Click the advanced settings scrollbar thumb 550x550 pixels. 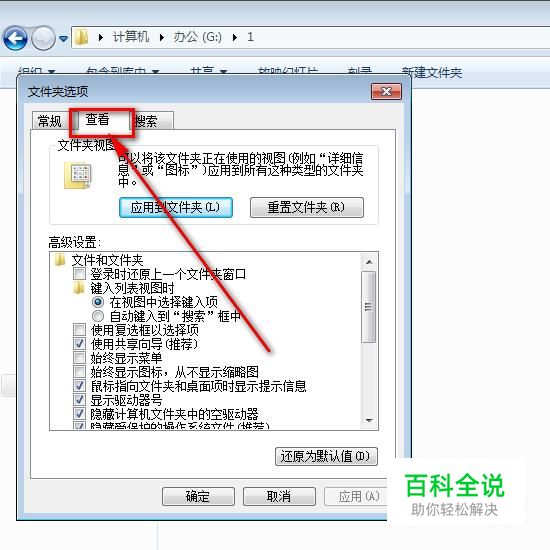tap(369, 307)
